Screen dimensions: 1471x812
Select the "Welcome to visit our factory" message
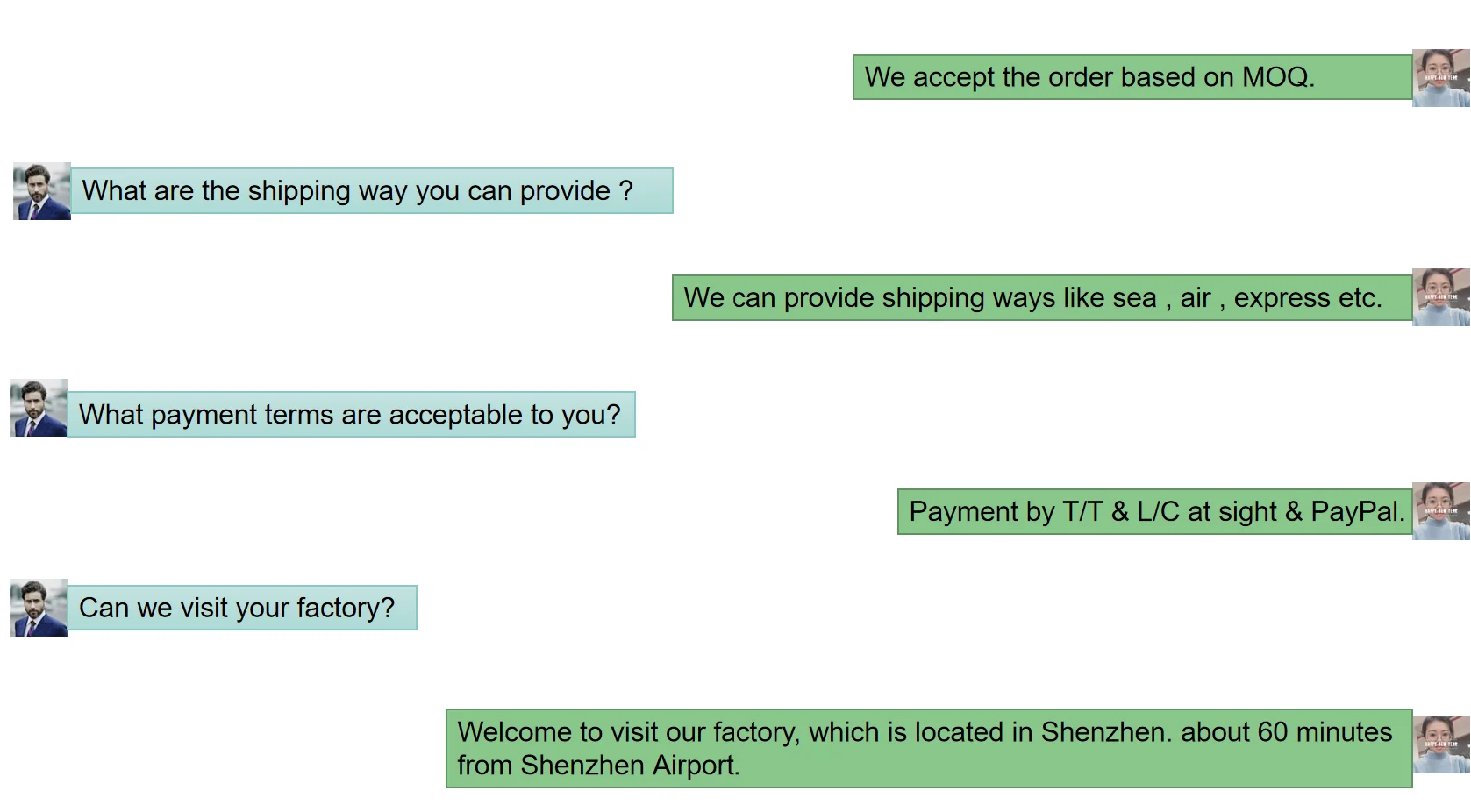click(x=928, y=748)
